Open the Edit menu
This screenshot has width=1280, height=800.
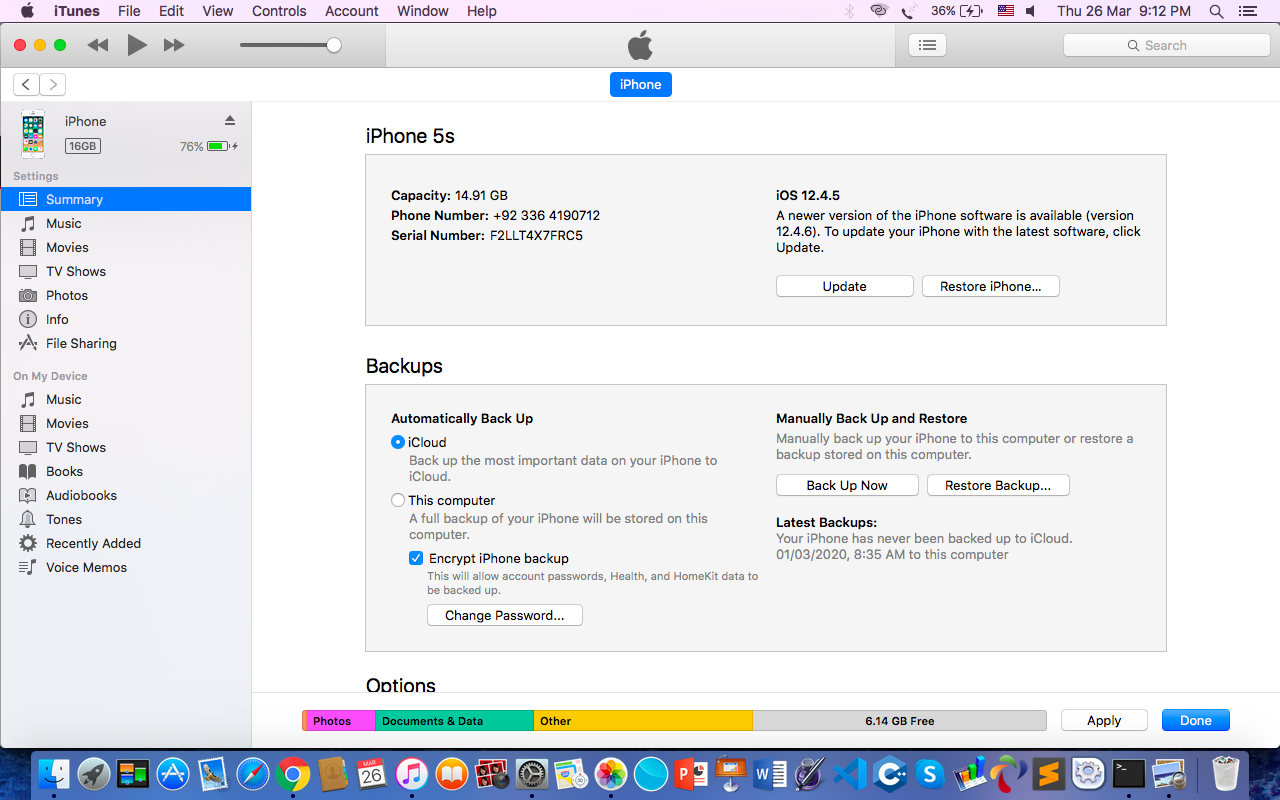[x=172, y=11]
